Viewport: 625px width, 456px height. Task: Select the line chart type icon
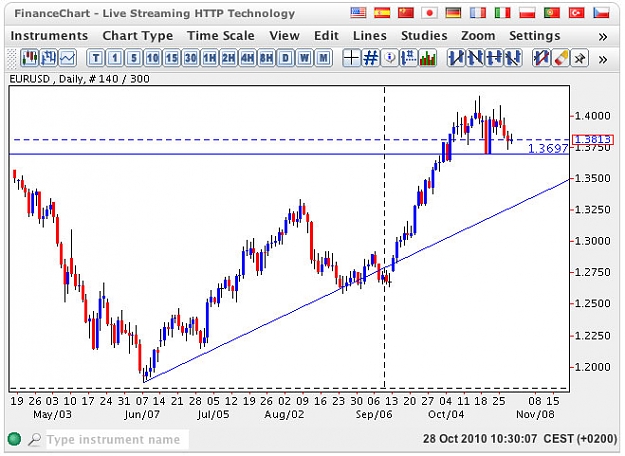pos(68,58)
